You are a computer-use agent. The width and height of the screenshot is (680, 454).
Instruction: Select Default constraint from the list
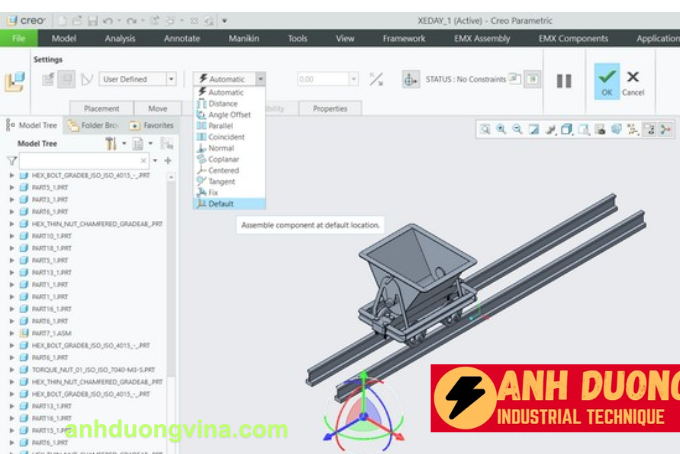pos(220,203)
